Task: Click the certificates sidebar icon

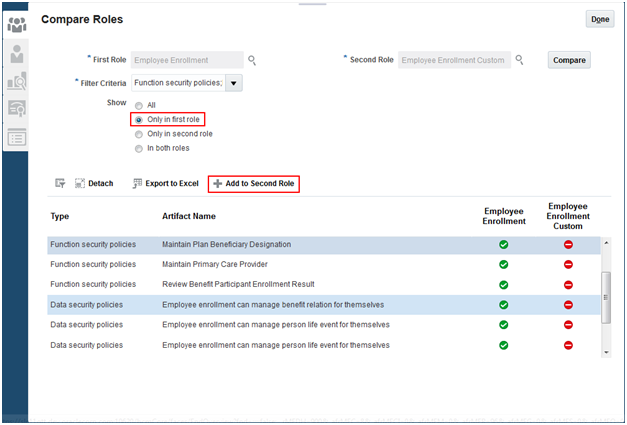Action: pos(16,108)
